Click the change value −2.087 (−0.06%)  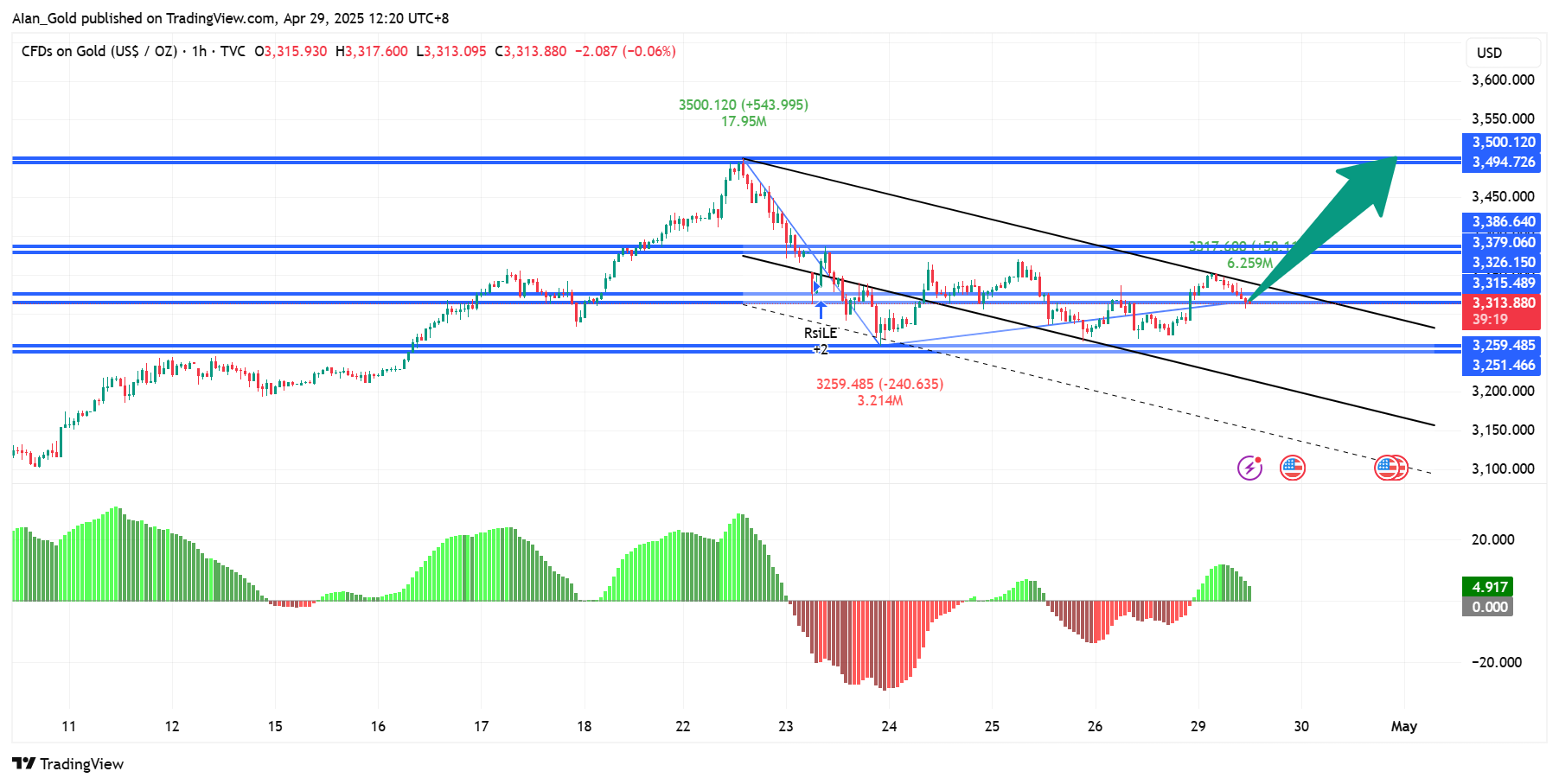coord(625,51)
